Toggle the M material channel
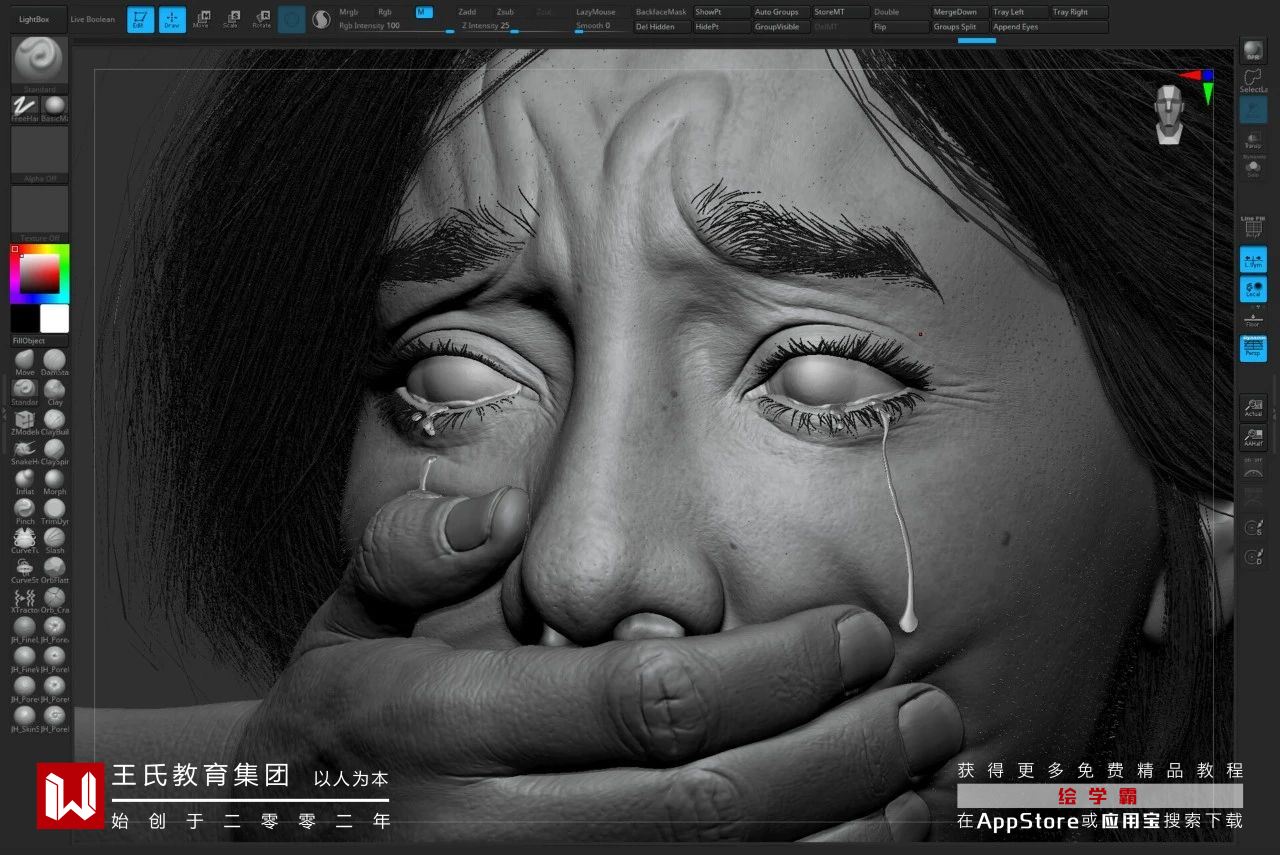This screenshot has height=855, width=1280. click(423, 12)
